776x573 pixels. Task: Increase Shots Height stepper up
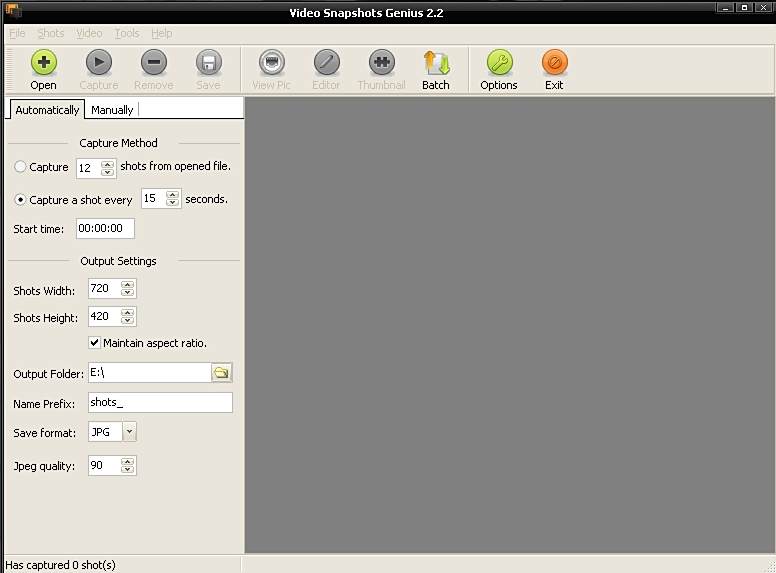128,312
